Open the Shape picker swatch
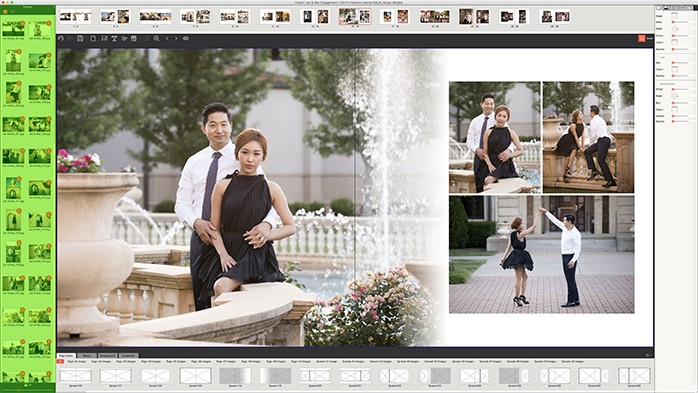 click(674, 16)
